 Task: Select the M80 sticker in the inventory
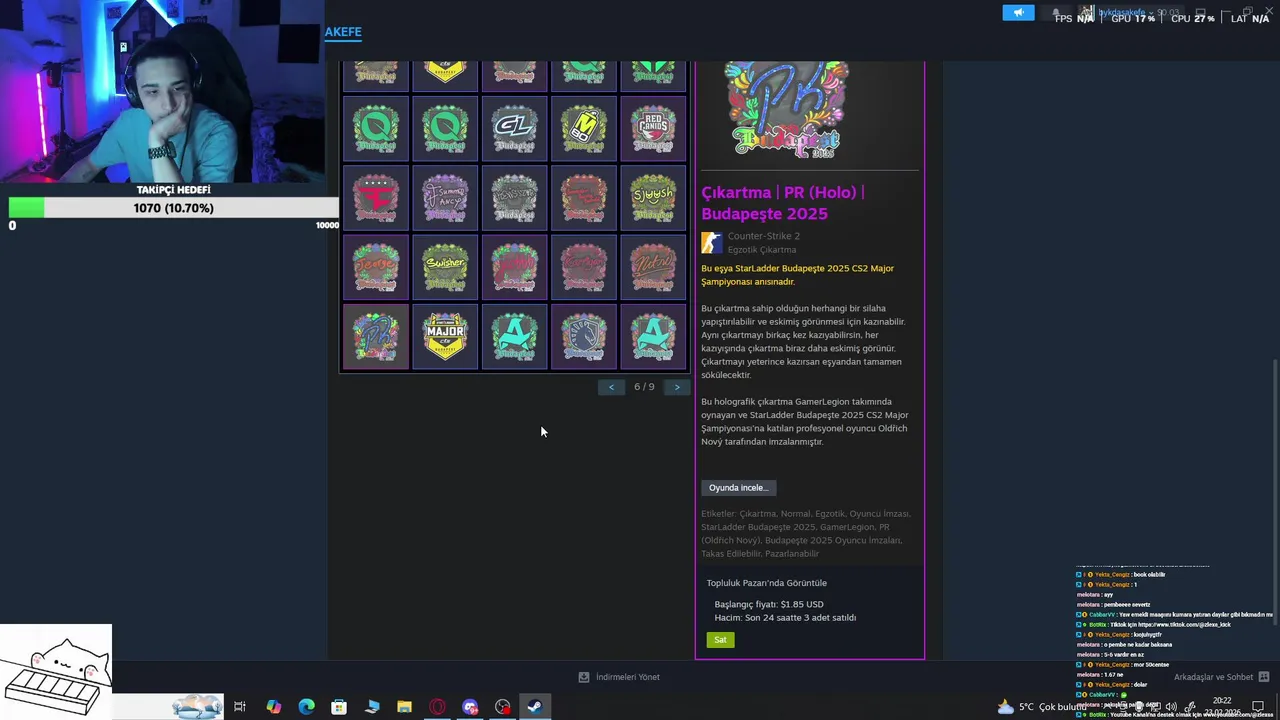point(583,129)
